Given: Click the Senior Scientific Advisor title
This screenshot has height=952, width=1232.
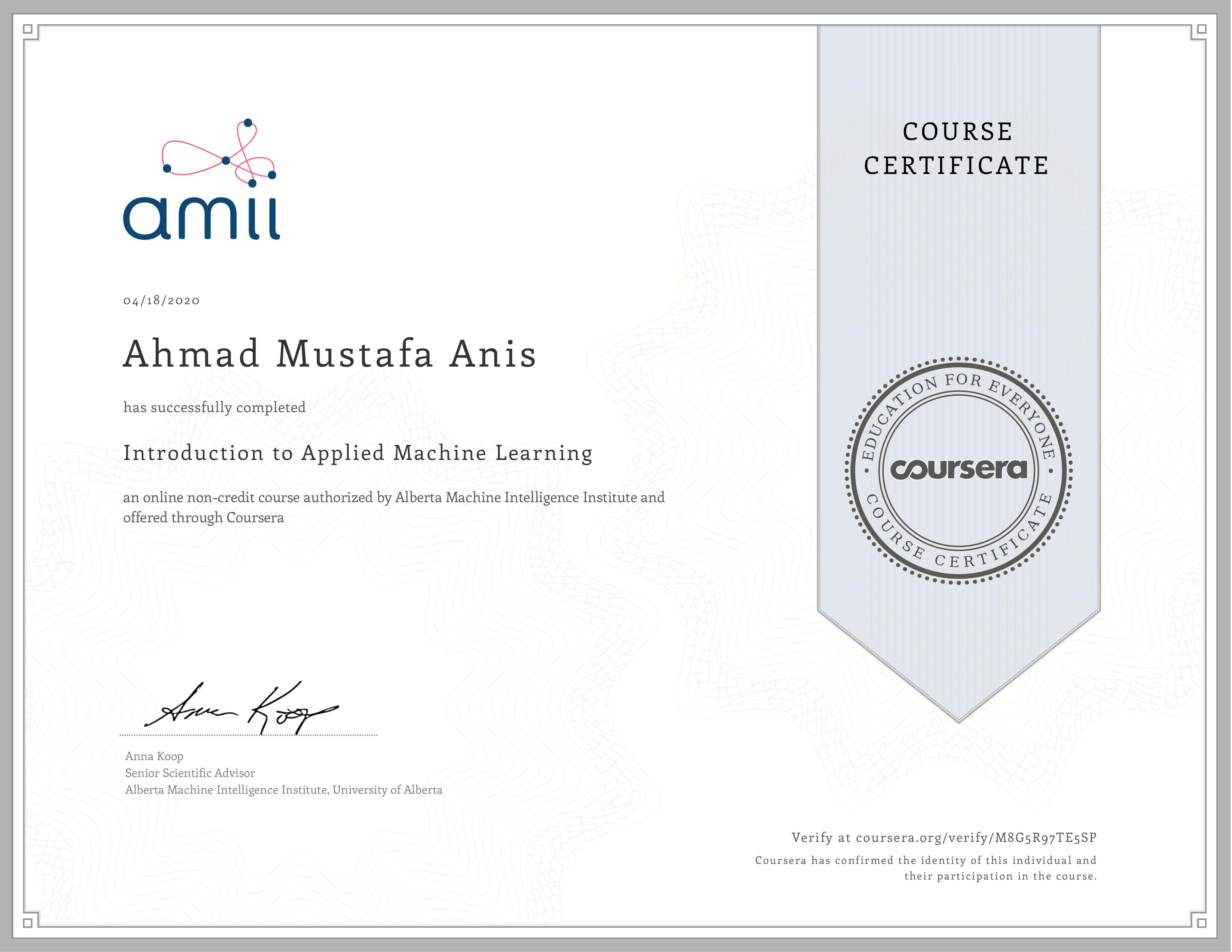Looking at the screenshot, I should pyautogui.click(x=190, y=773).
